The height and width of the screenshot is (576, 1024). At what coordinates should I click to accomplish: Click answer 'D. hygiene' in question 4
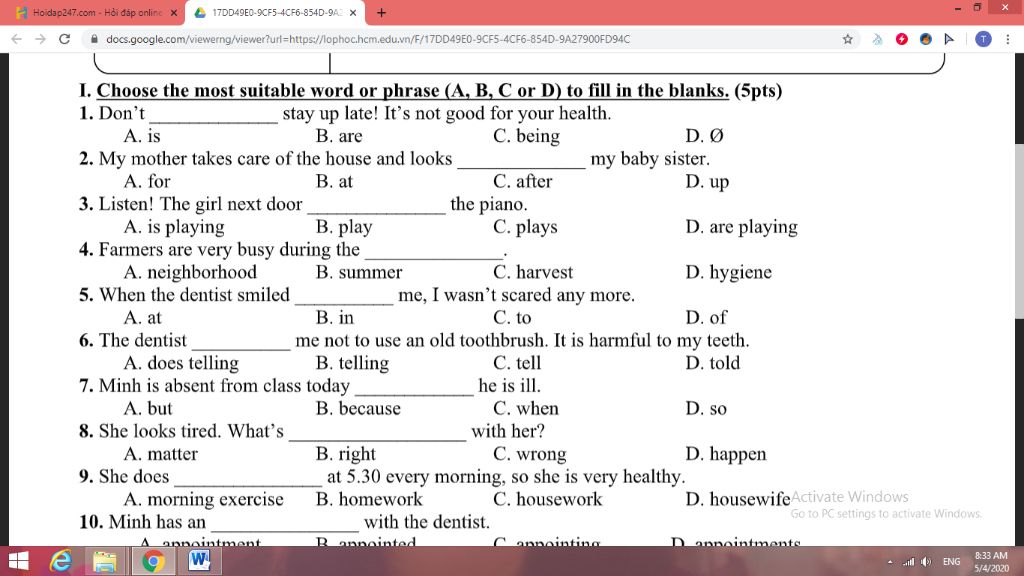728,272
